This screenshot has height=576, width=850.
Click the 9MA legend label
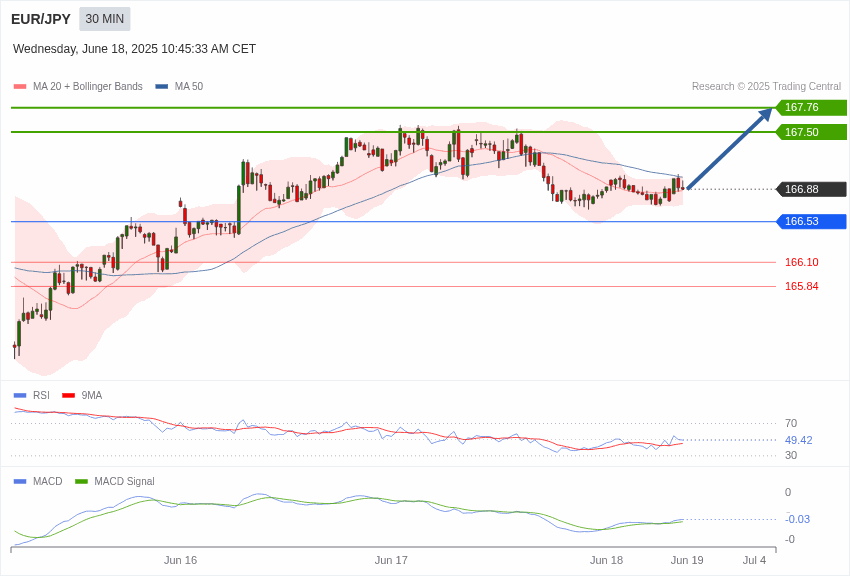click(x=92, y=396)
